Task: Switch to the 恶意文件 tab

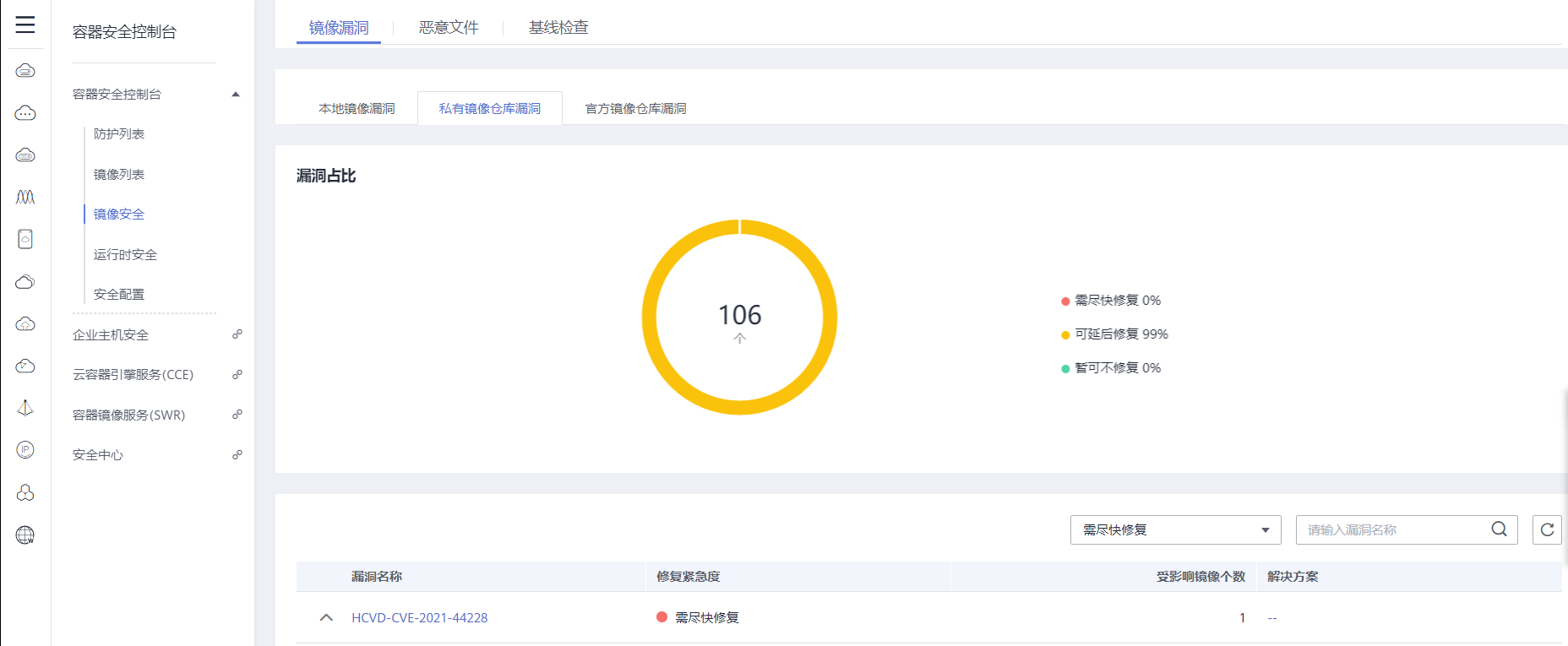Action: click(x=449, y=28)
